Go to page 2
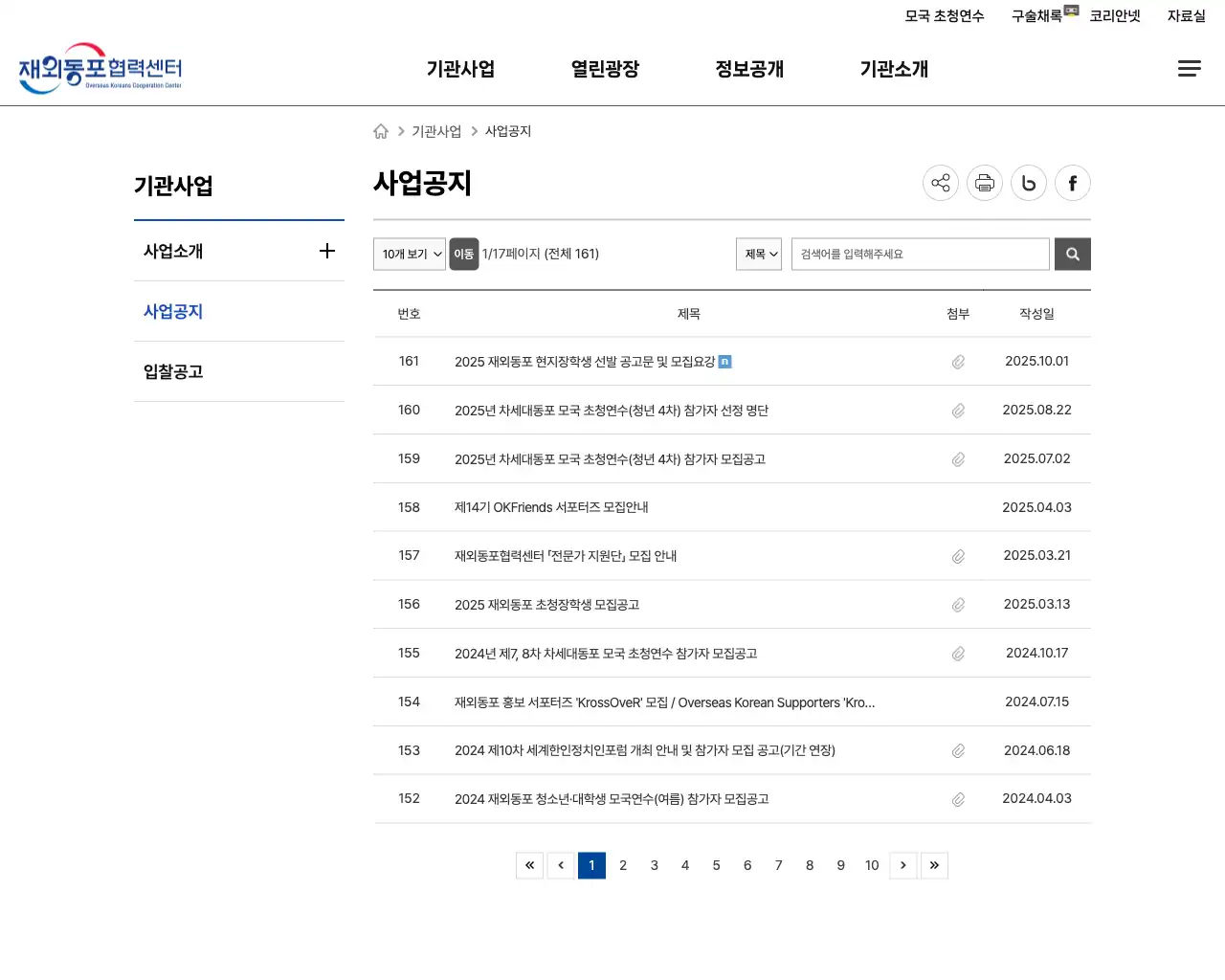The width and height of the screenshot is (1225, 980). (623, 865)
